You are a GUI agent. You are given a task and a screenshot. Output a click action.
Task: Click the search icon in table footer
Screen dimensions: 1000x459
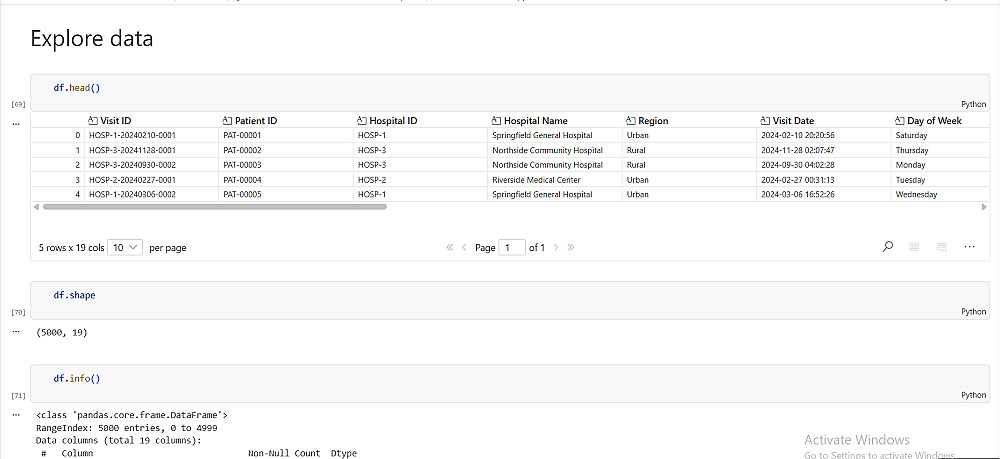click(x=888, y=247)
